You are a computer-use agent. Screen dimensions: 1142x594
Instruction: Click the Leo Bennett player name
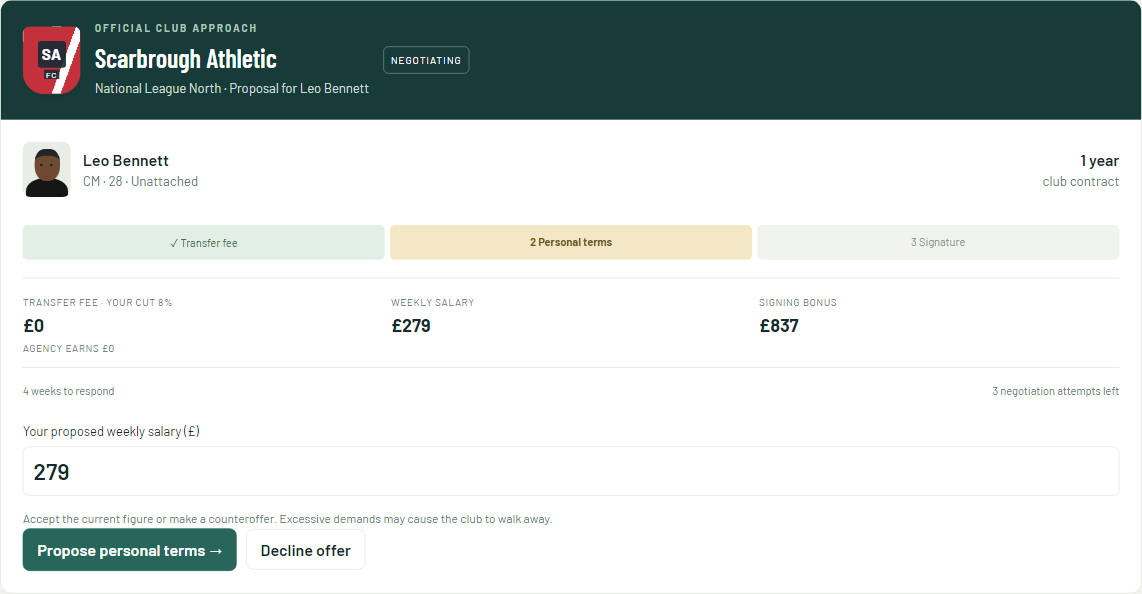click(x=126, y=161)
